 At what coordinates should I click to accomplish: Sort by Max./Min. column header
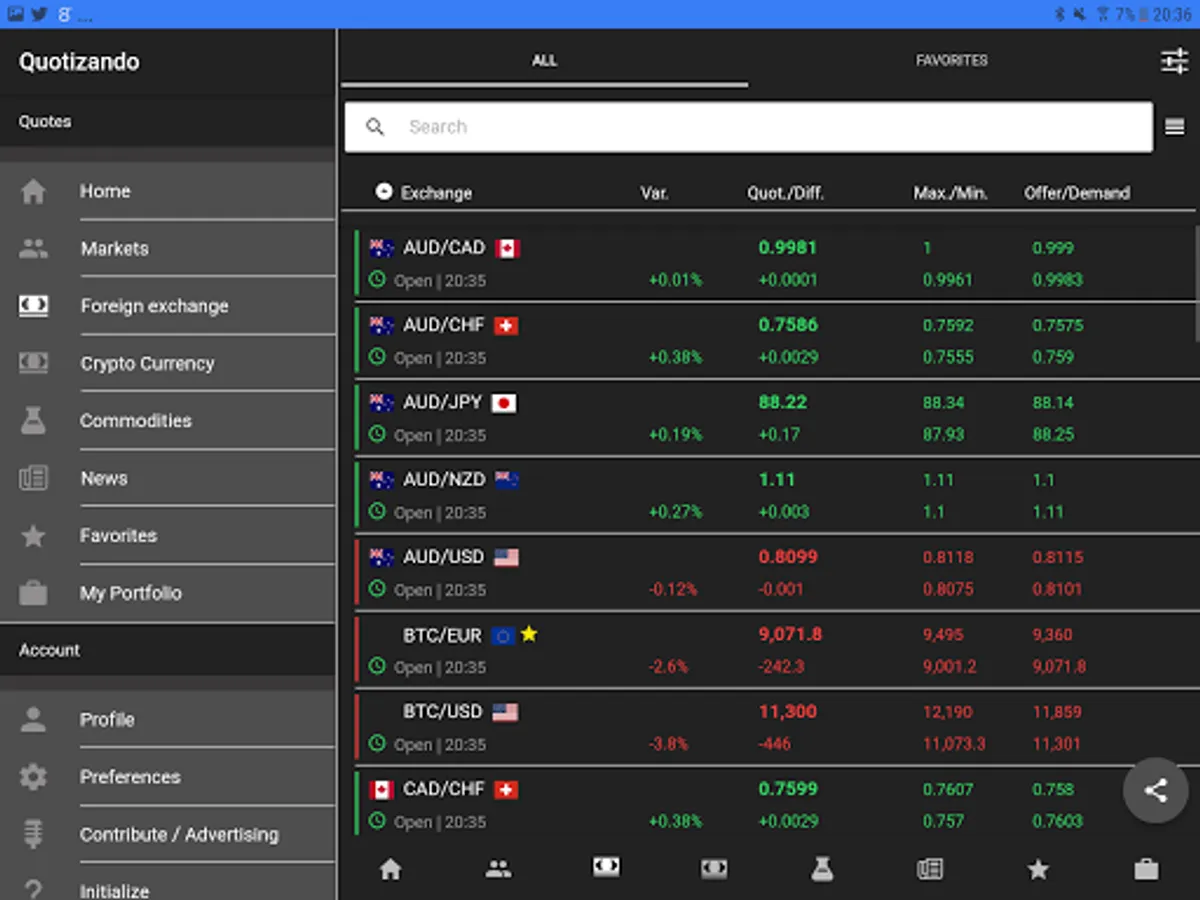[x=950, y=193]
